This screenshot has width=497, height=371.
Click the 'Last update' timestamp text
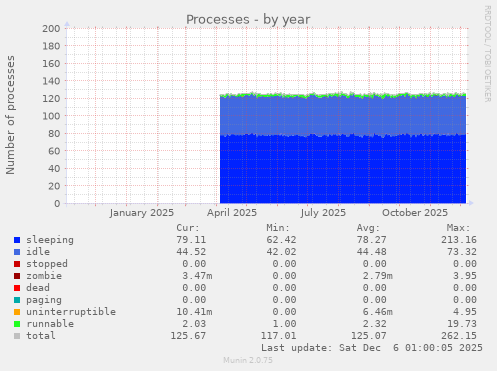click(x=372, y=348)
